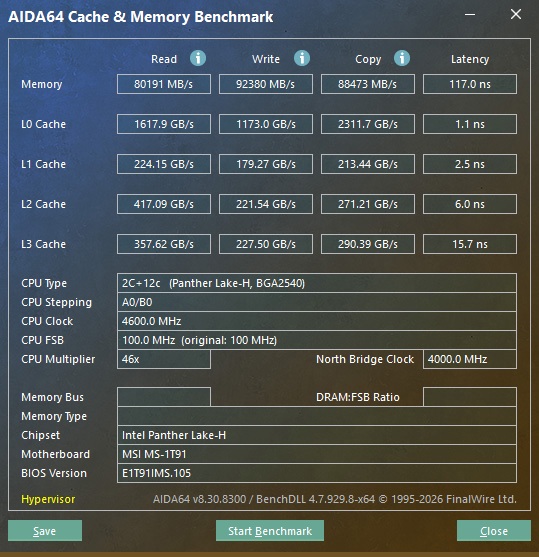Click the Read column header

coord(164,59)
